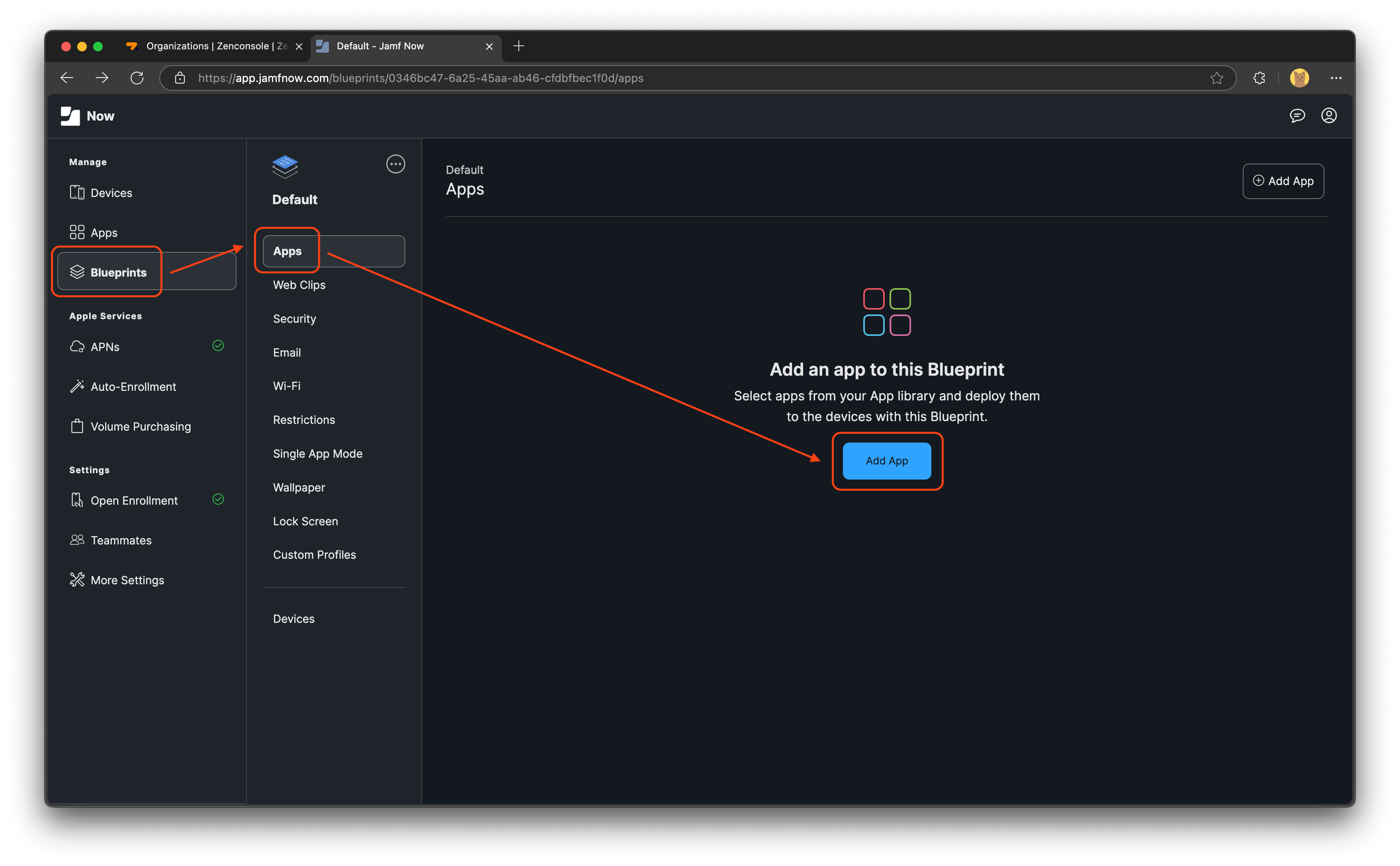Click the Open Enrollment status checkmark
The image size is (1400, 866).
tap(218, 499)
